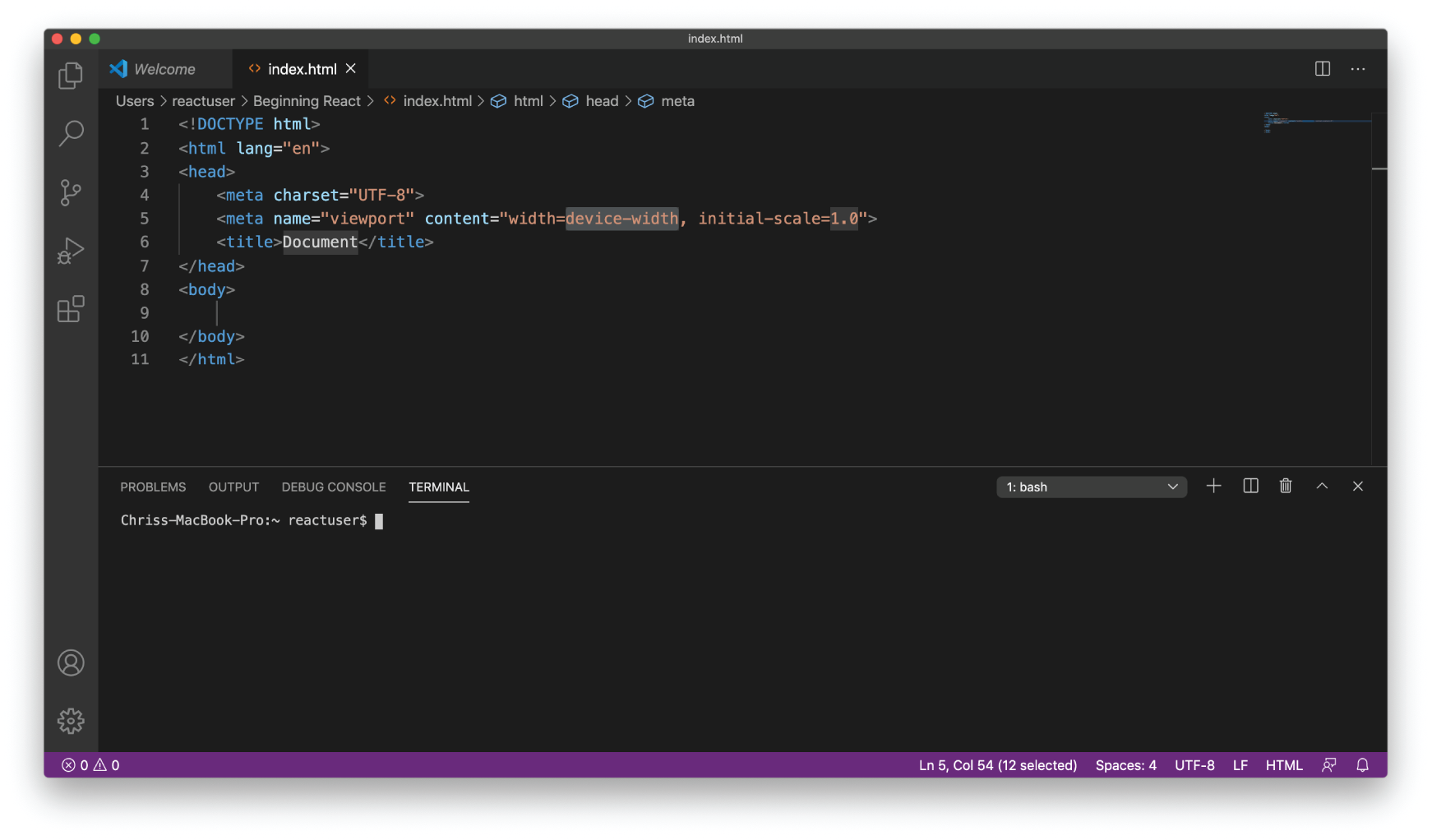1432x840 pixels.
Task: Open the 1: bash terminal dropdown
Action: (1091, 487)
